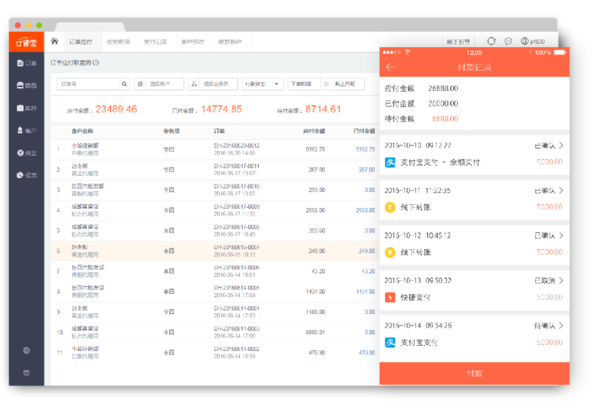Expand the cancelled 2016-10-13 payment chevron
This screenshot has width=600, height=411.
click(x=561, y=281)
